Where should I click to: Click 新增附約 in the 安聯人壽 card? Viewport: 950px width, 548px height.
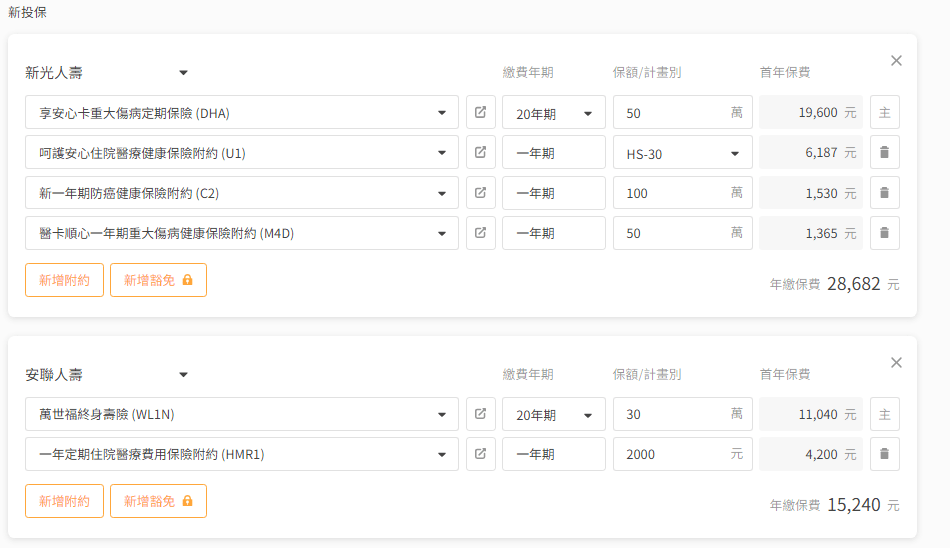64,501
